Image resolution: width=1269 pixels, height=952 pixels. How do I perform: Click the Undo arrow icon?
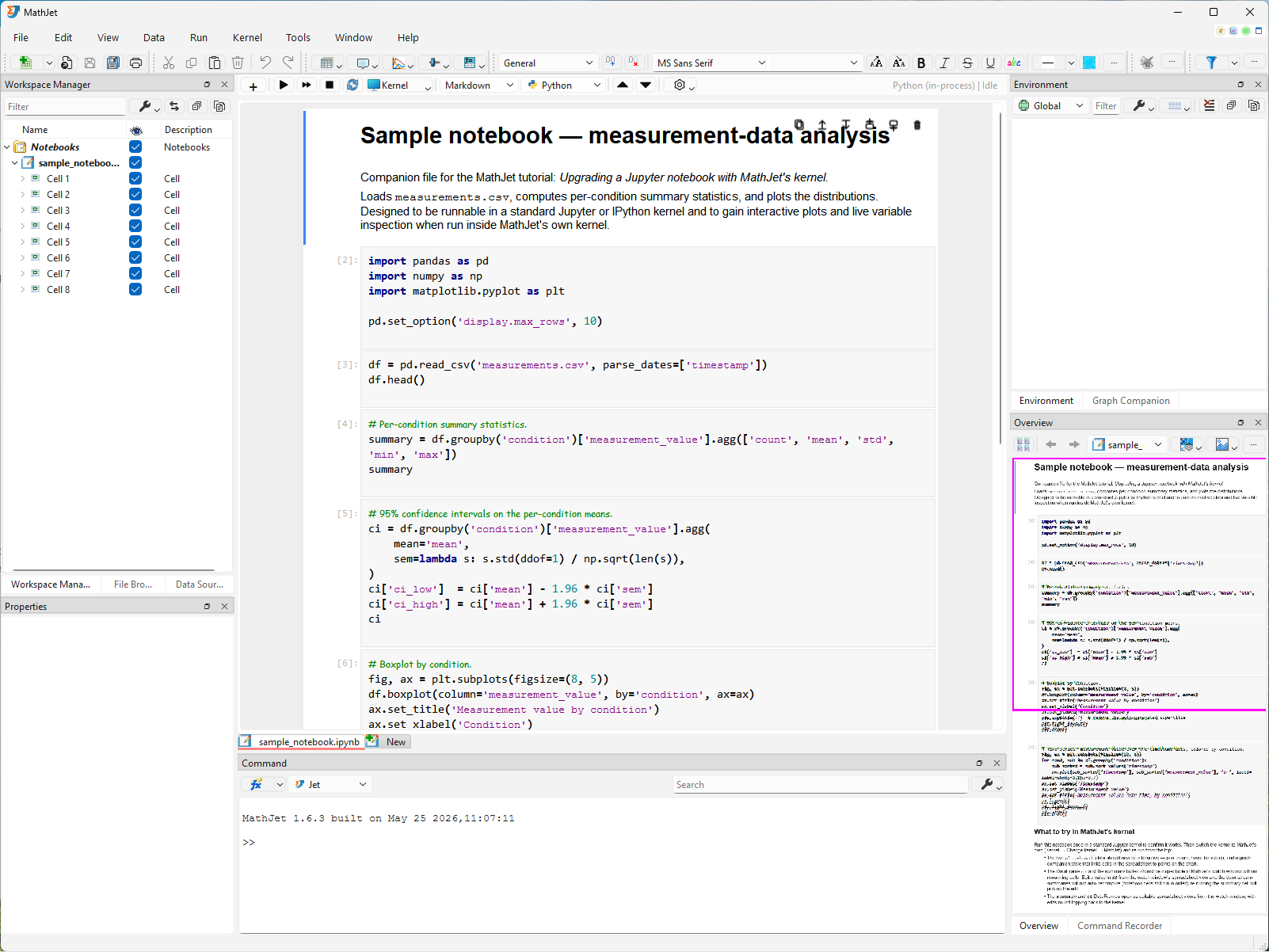click(x=265, y=63)
